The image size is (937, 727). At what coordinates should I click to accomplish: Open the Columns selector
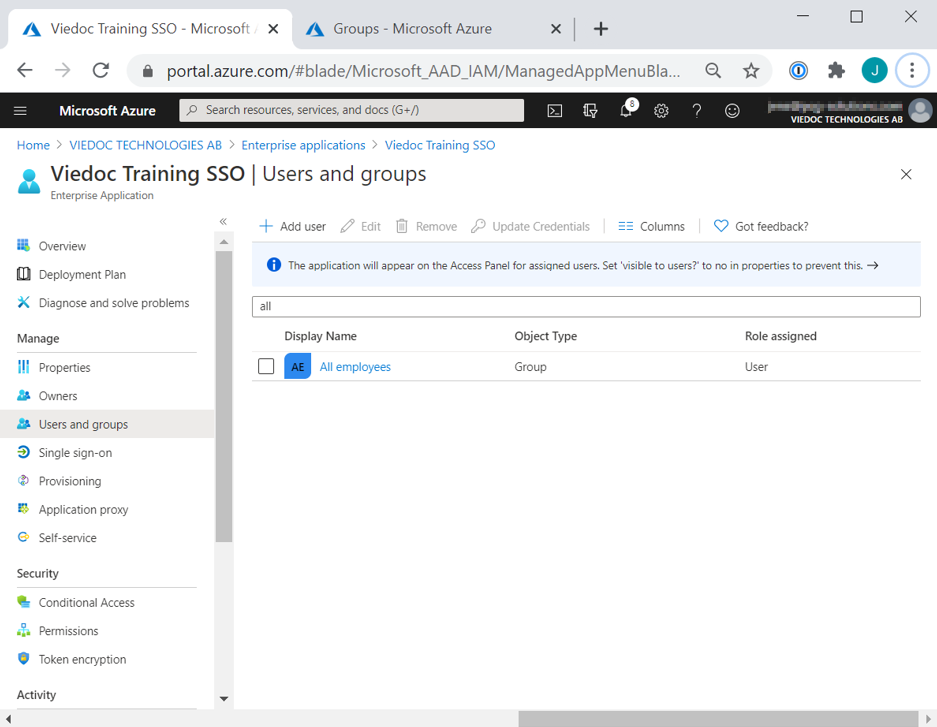click(x=651, y=227)
